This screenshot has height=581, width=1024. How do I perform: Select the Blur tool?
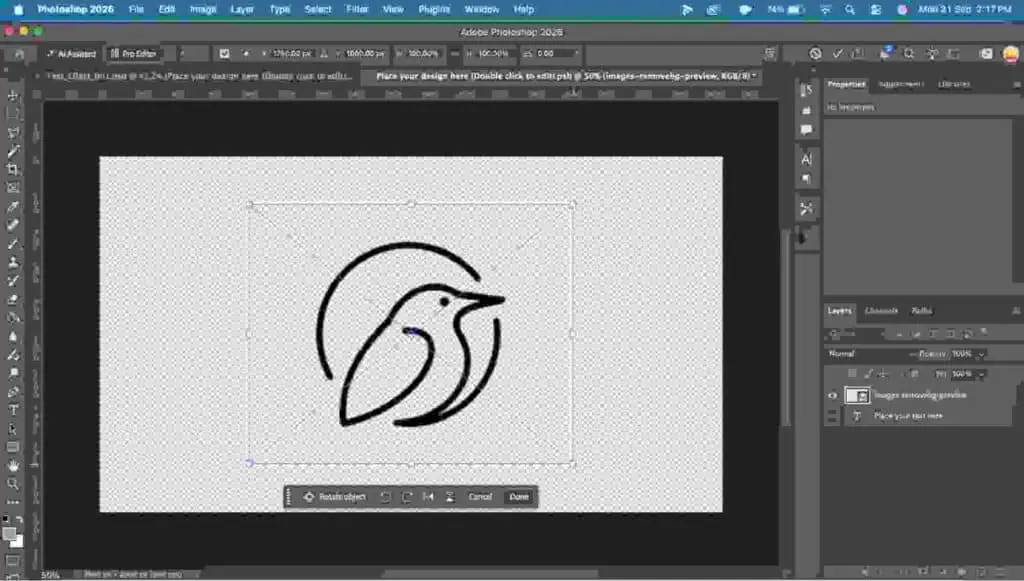point(12,337)
